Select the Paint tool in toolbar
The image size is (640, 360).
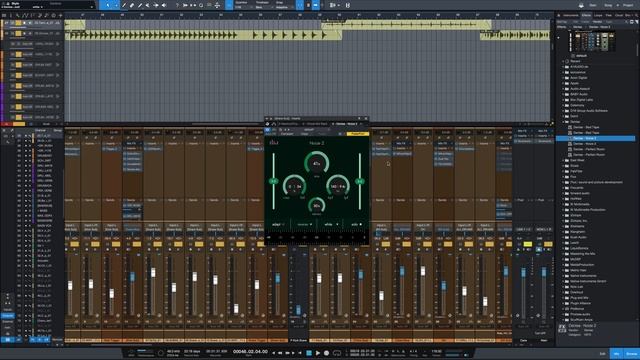point(140,5)
